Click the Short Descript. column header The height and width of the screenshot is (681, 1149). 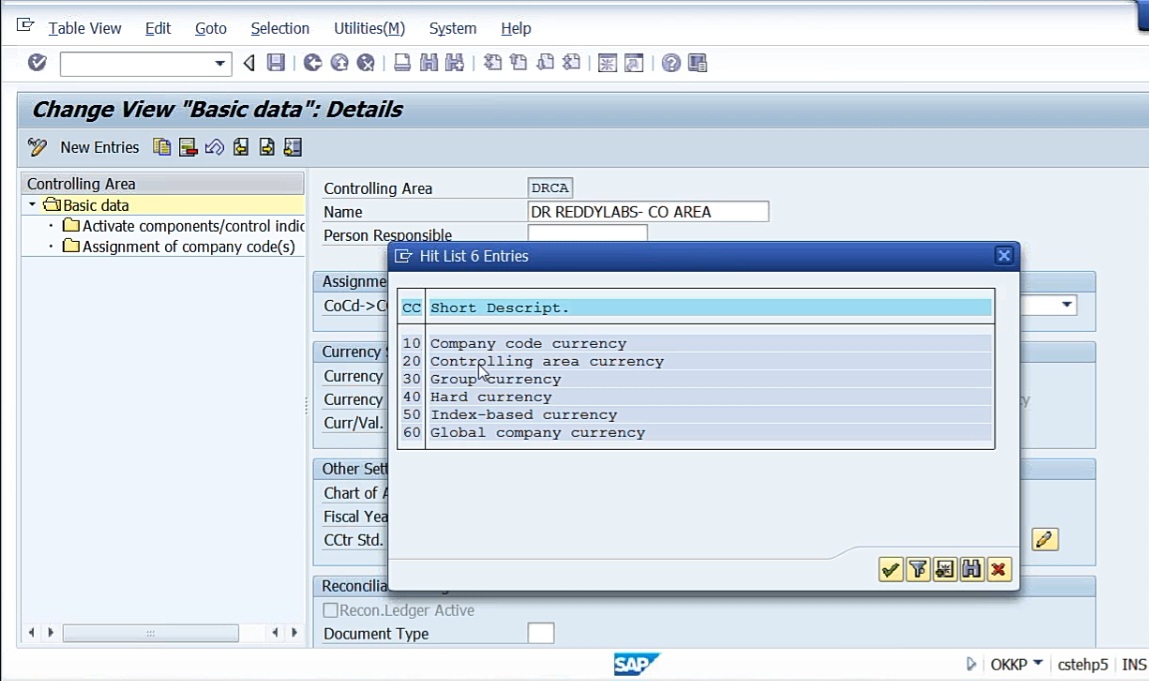coord(709,308)
